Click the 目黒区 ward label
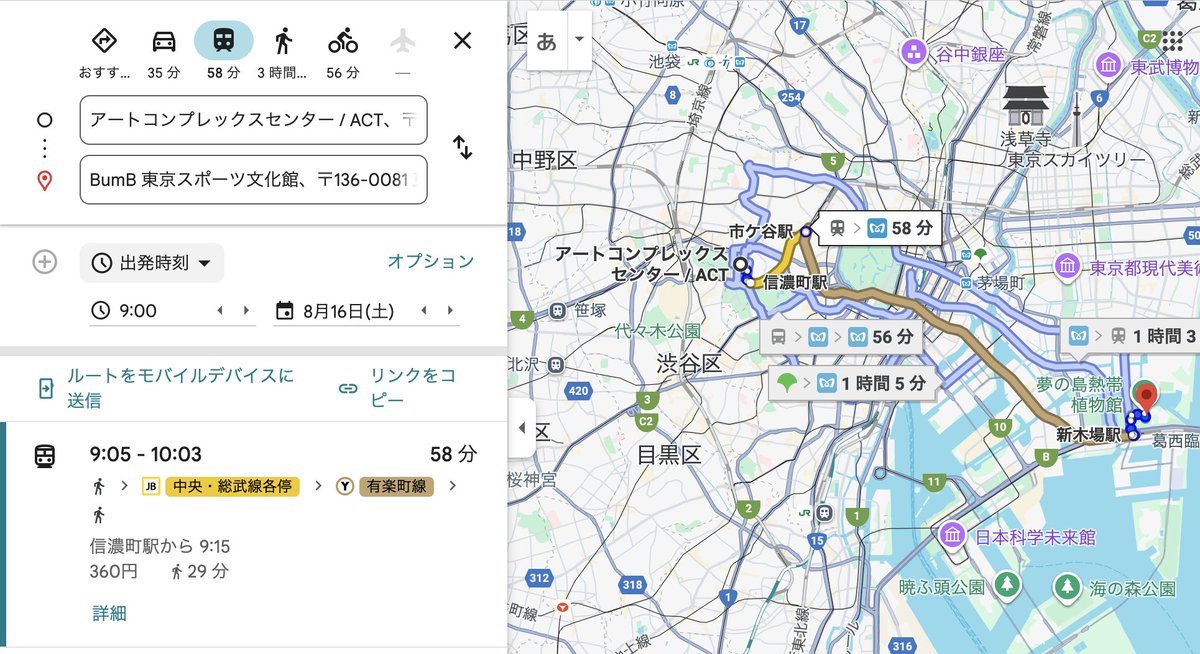This screenshot has height=654, width=1200. (670, 456)
